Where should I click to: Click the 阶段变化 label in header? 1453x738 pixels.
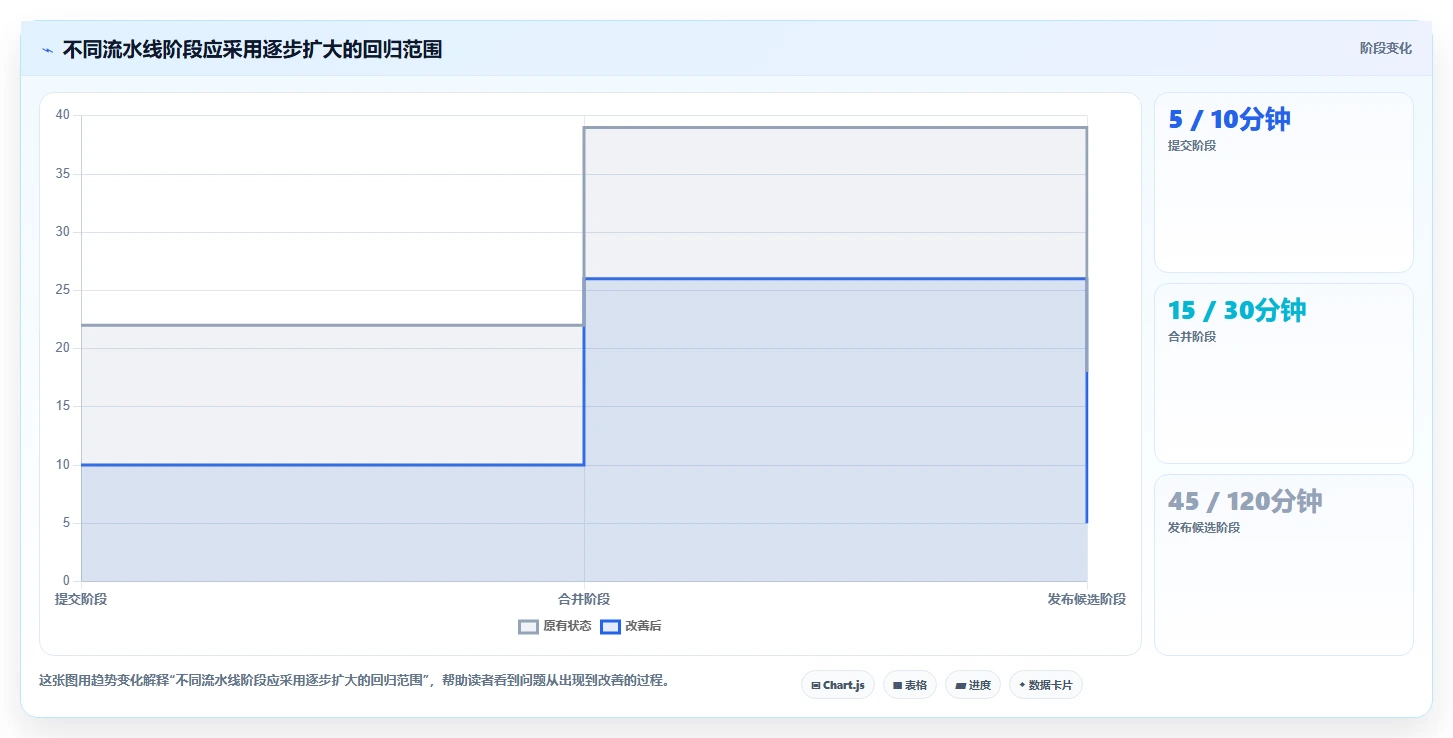tap(1386, 48)
